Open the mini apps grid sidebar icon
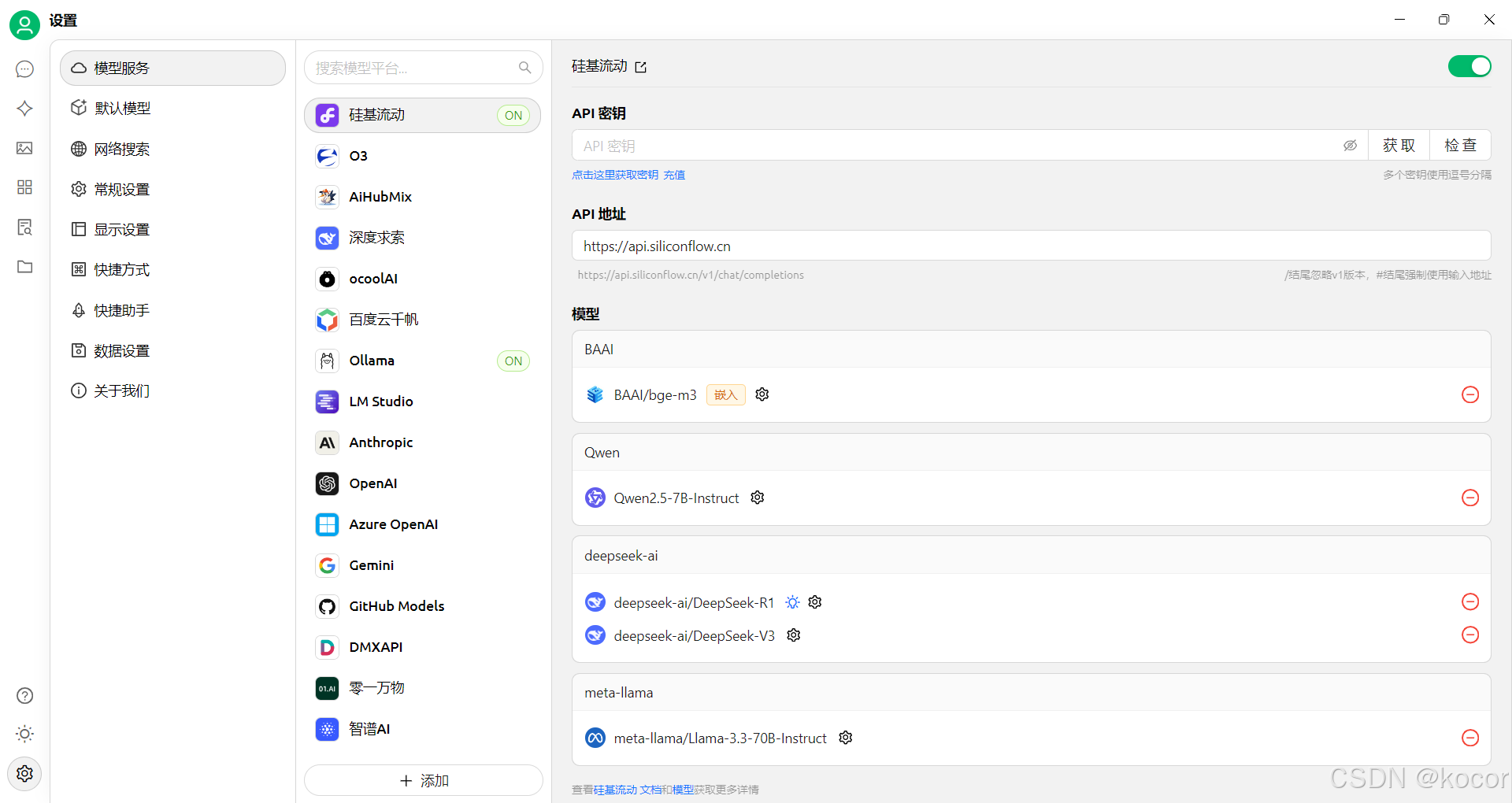1512x803 pixels. tap(24, 187)
